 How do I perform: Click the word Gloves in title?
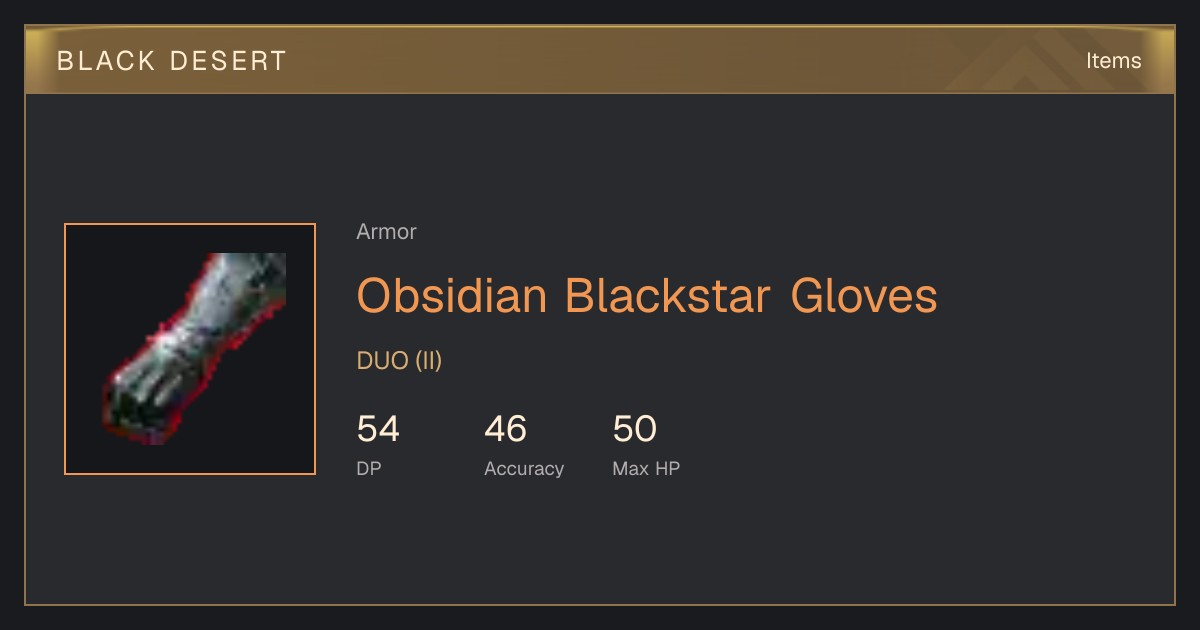pos(864,296)
